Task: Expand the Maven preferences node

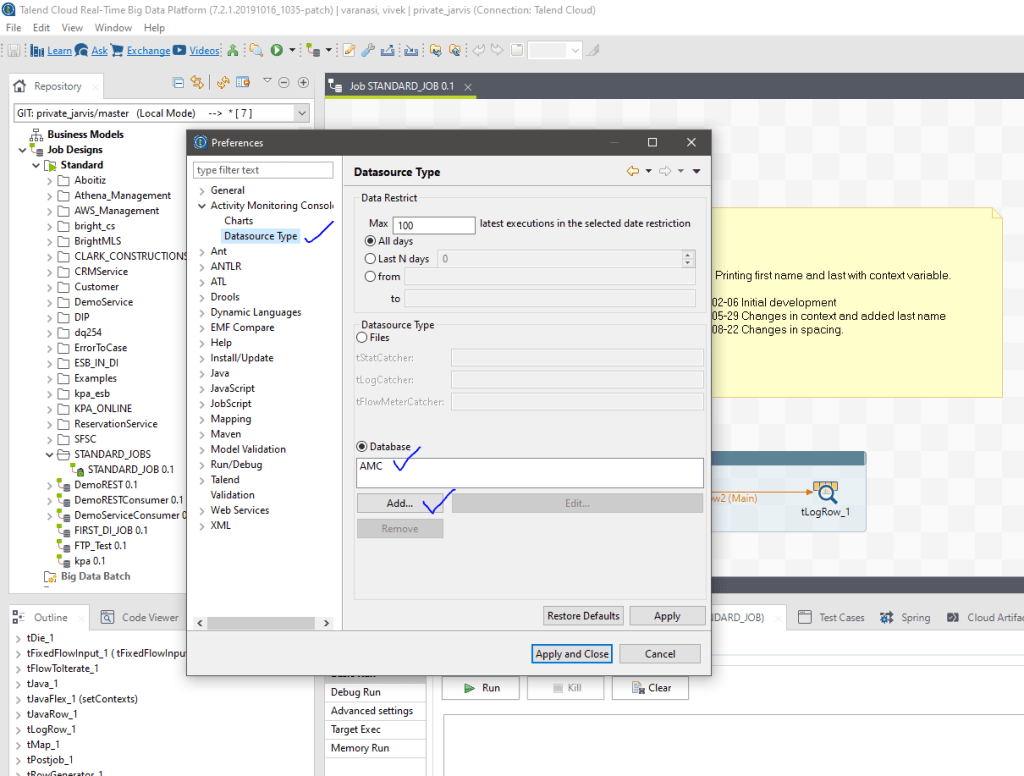Action: (x=202, y=434)
